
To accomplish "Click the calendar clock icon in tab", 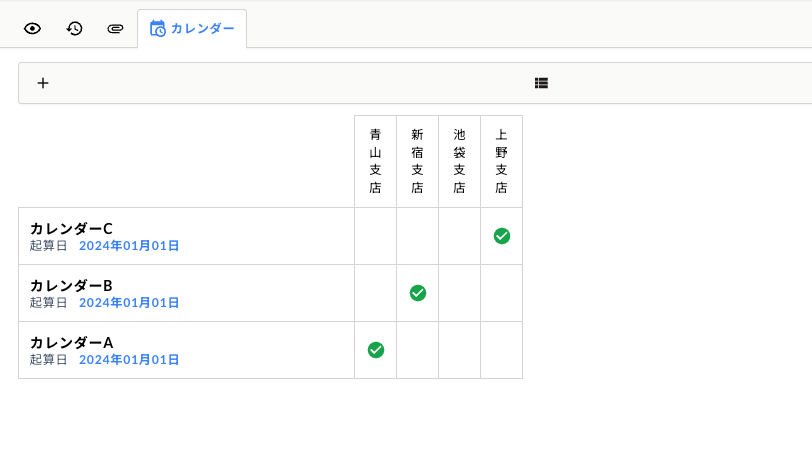I will pyautogui.click(x=157, y=28).
